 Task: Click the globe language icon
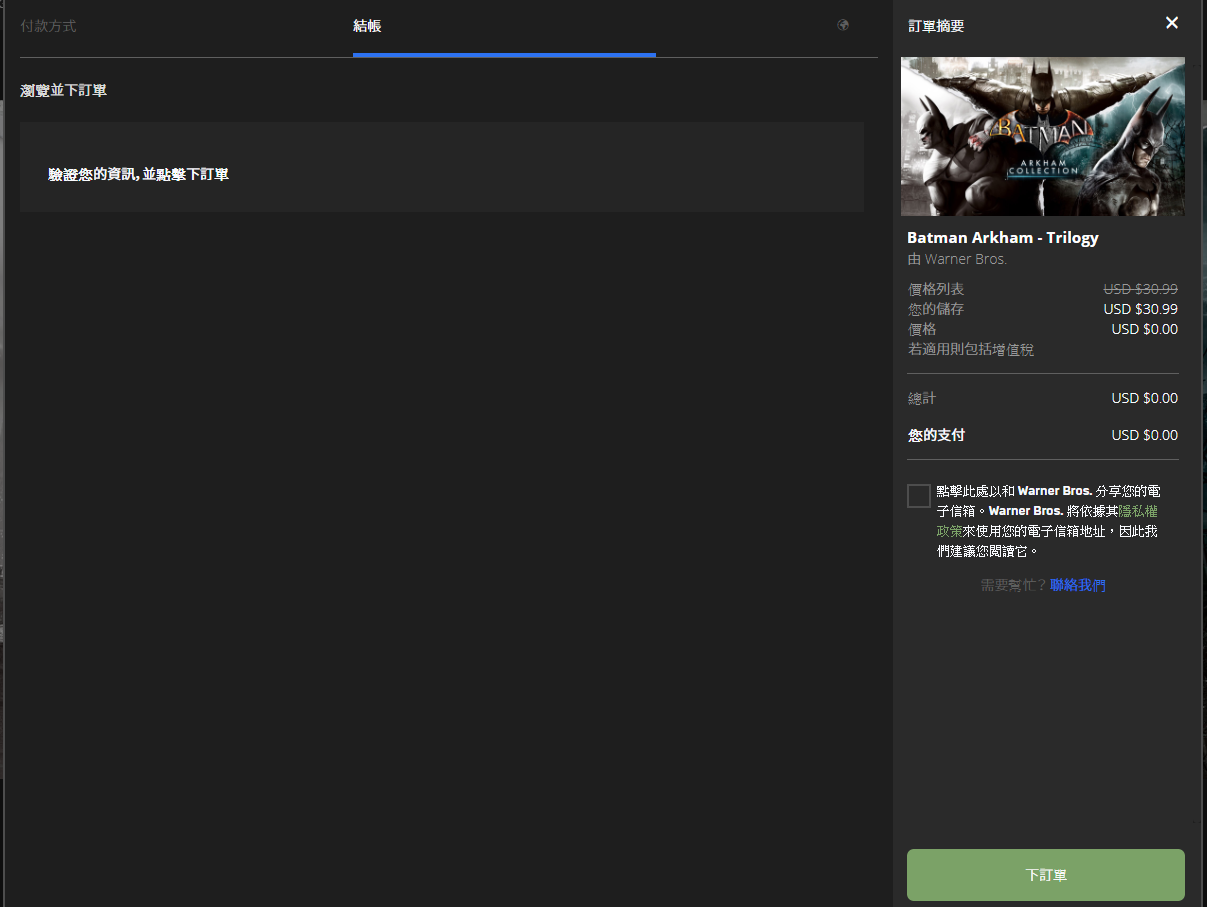click(843, 25)
